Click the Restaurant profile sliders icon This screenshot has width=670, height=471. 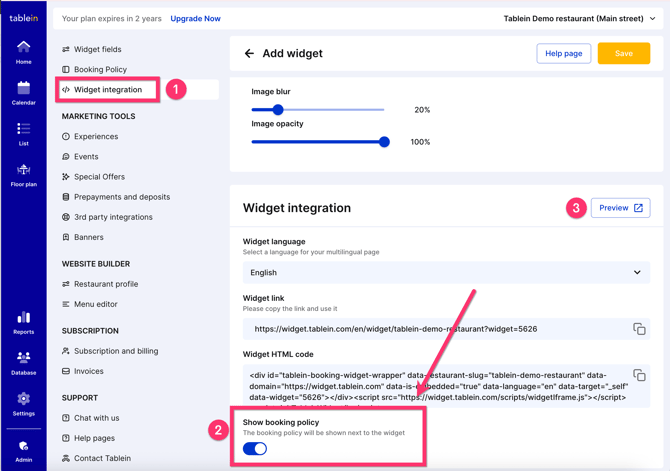(65, 284)
